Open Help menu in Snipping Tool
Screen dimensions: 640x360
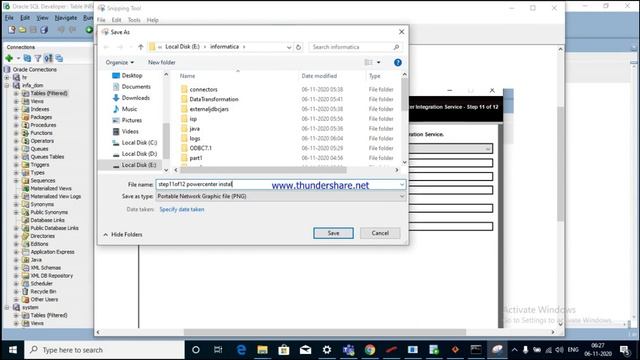pos(152,20)
